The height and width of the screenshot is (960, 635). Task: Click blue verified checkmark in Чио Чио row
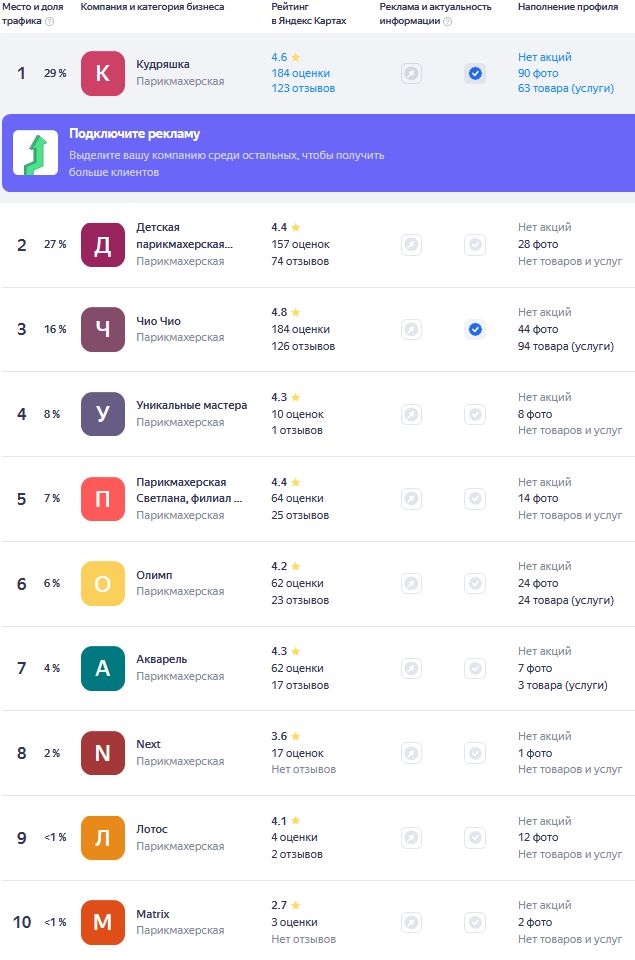(x=475, y=329)
